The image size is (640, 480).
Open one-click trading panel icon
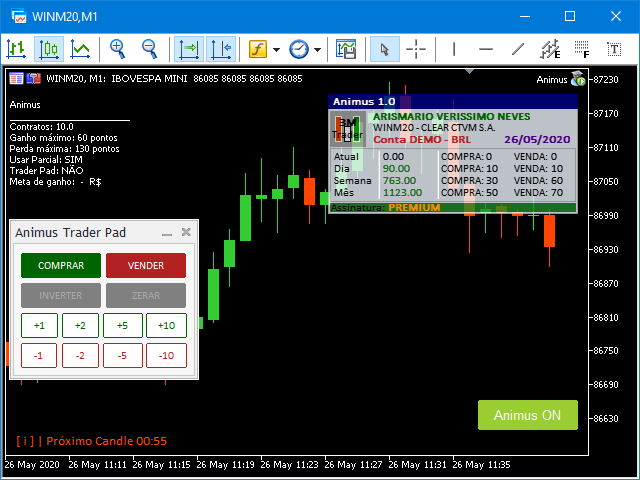33,78
